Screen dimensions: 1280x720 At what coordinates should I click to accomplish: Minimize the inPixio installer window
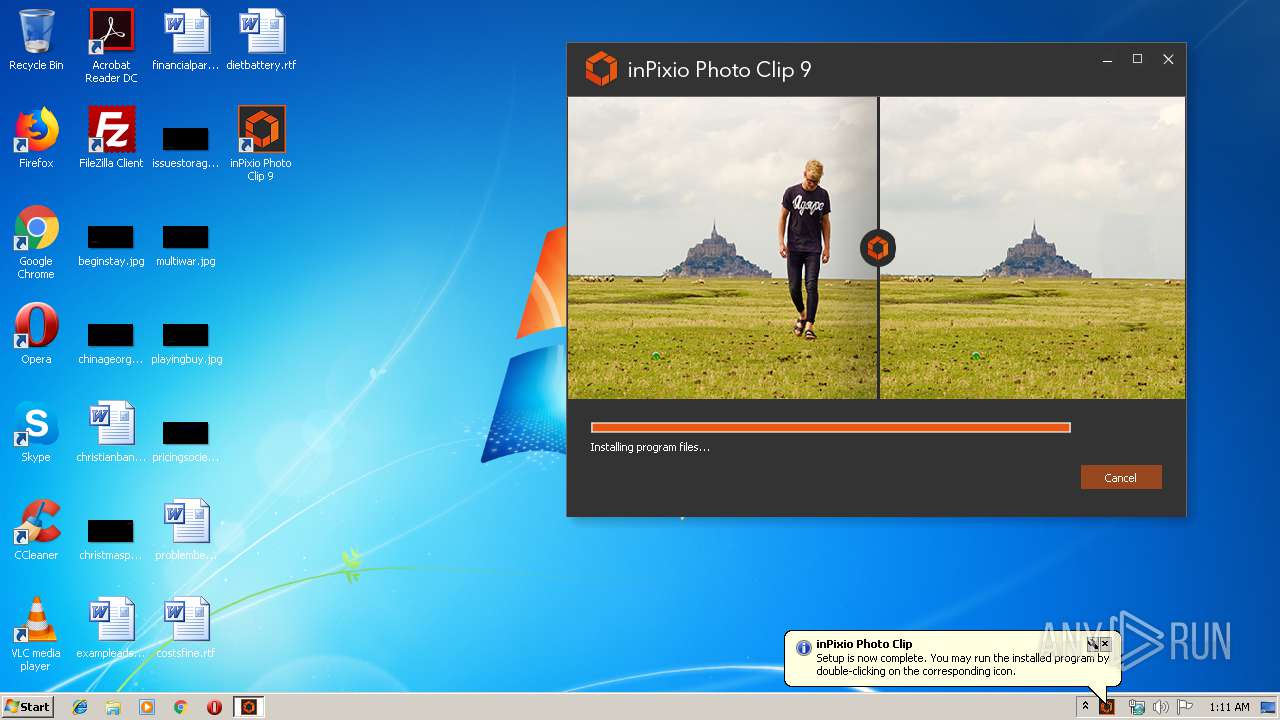click(1107, 60)
